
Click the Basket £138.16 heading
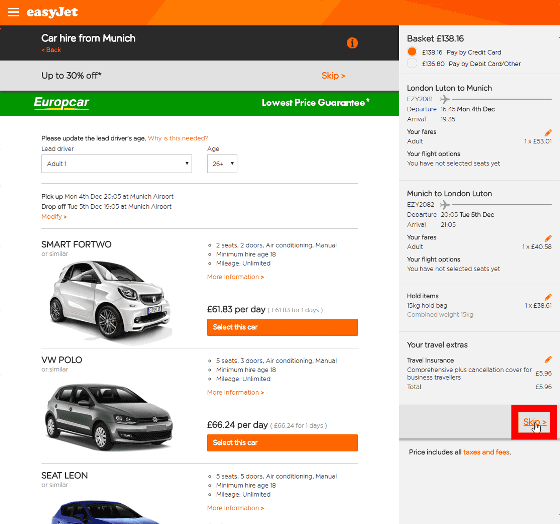coord(435,39)
